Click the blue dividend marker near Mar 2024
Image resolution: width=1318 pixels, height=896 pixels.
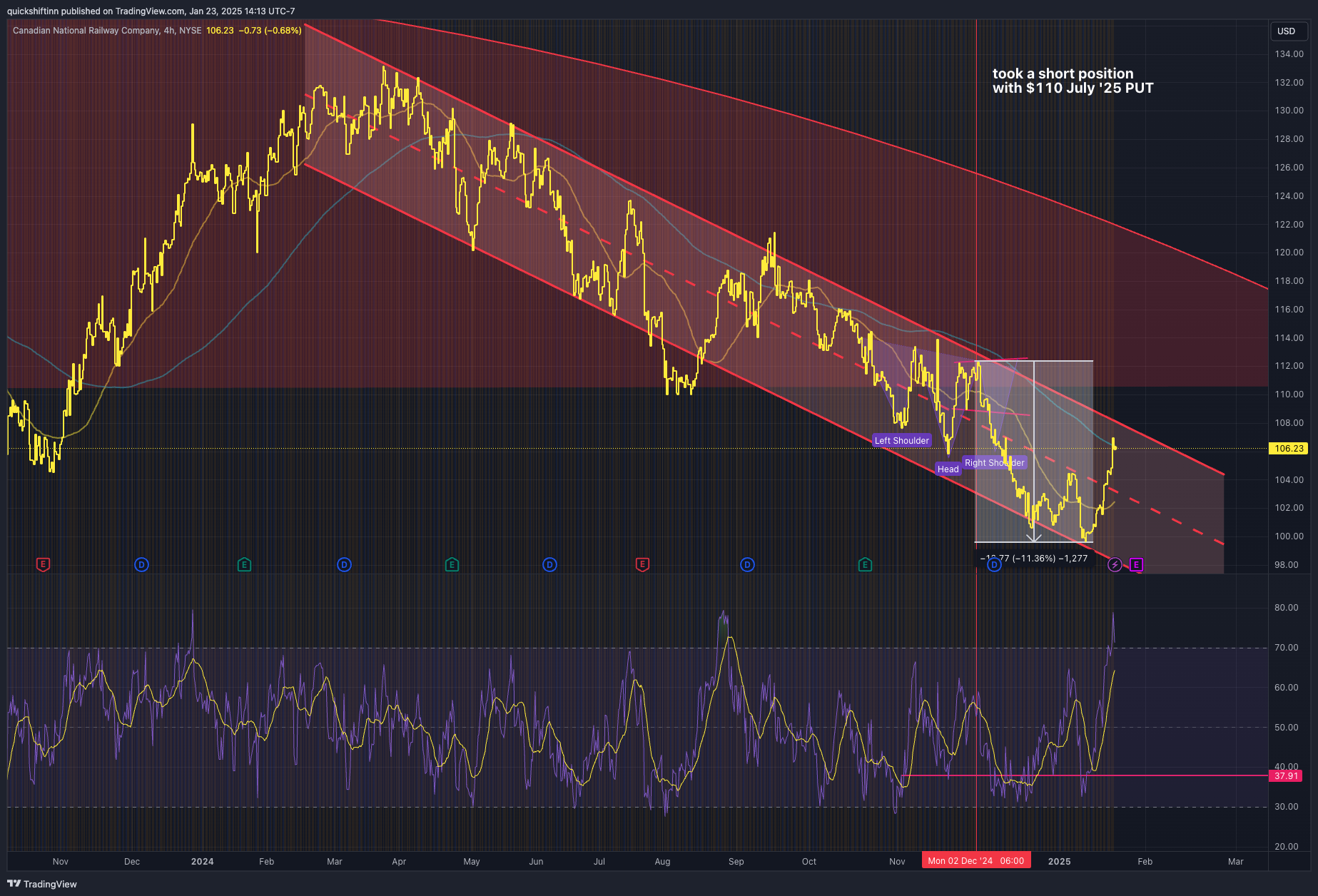coord(344,565)
